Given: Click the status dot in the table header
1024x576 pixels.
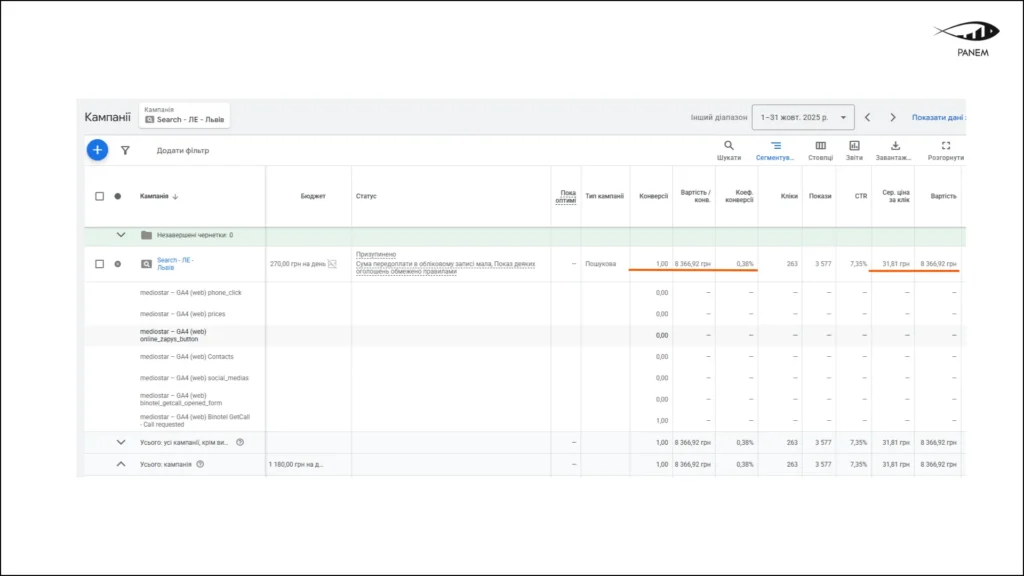Looking at the screenshot, I should (118, 196).
